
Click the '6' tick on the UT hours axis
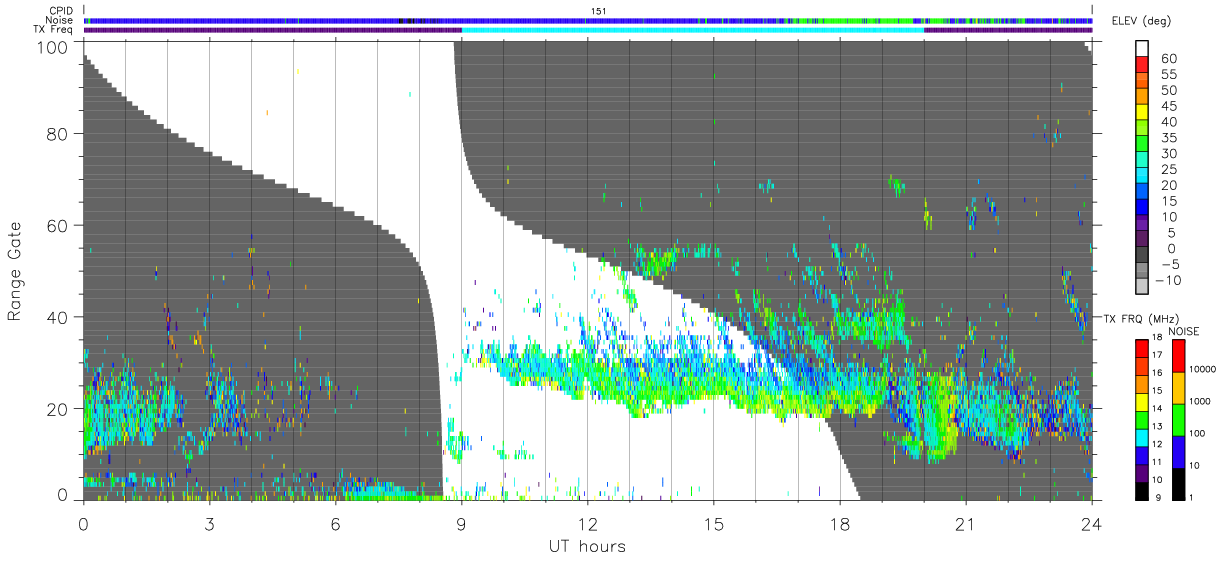click(336, 524)
